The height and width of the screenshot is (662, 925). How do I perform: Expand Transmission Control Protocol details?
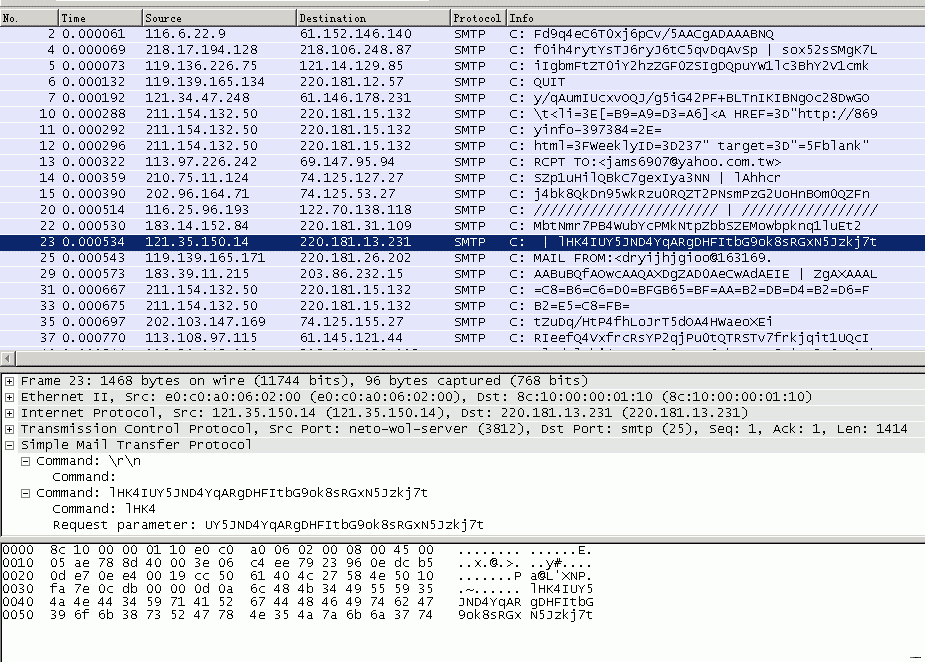click(10, 429)
